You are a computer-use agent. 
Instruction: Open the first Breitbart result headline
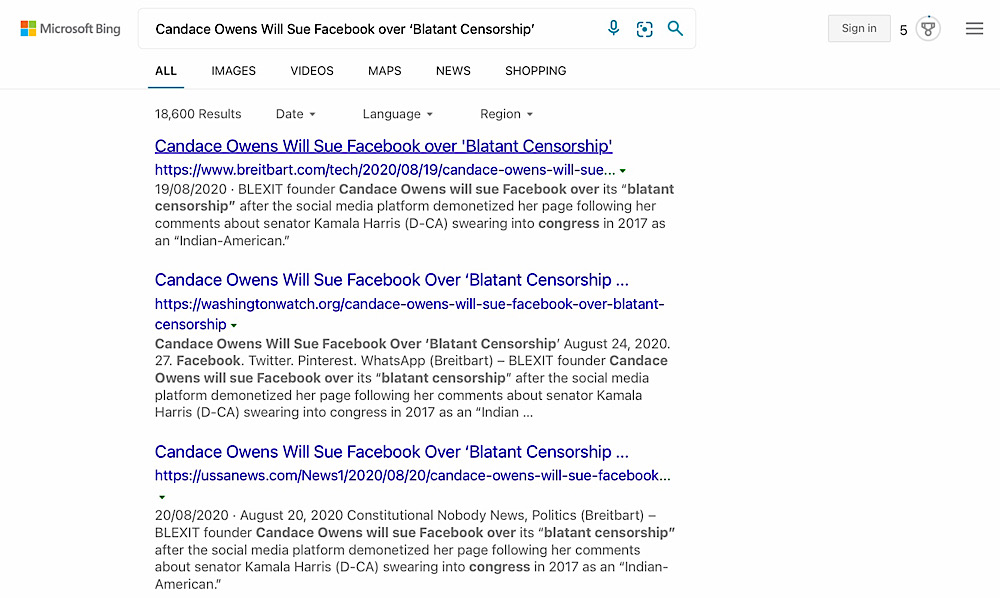point(383,146)
